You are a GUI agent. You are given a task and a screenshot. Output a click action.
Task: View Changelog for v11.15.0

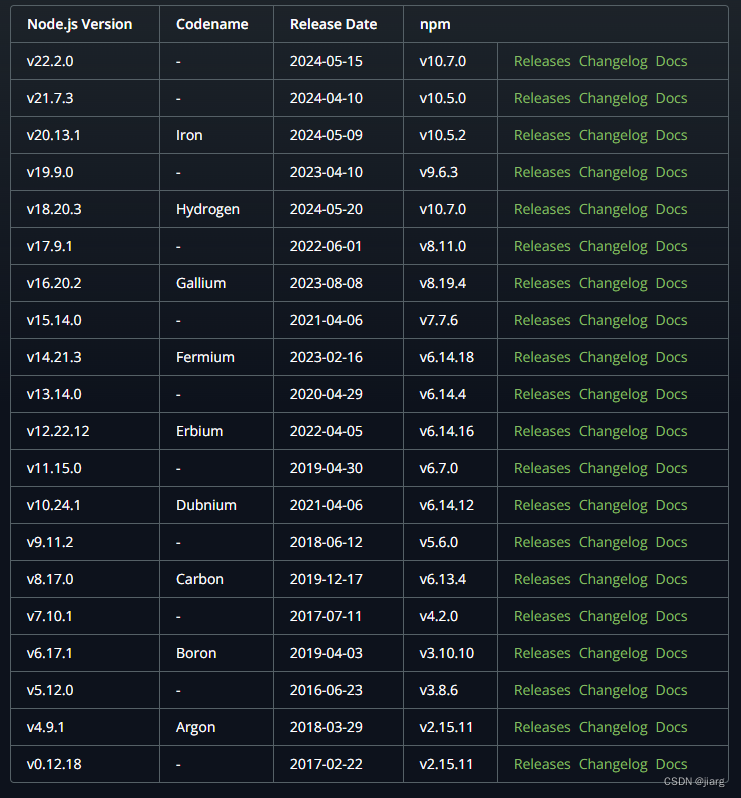pyautogui.click(x=613, y=469)
